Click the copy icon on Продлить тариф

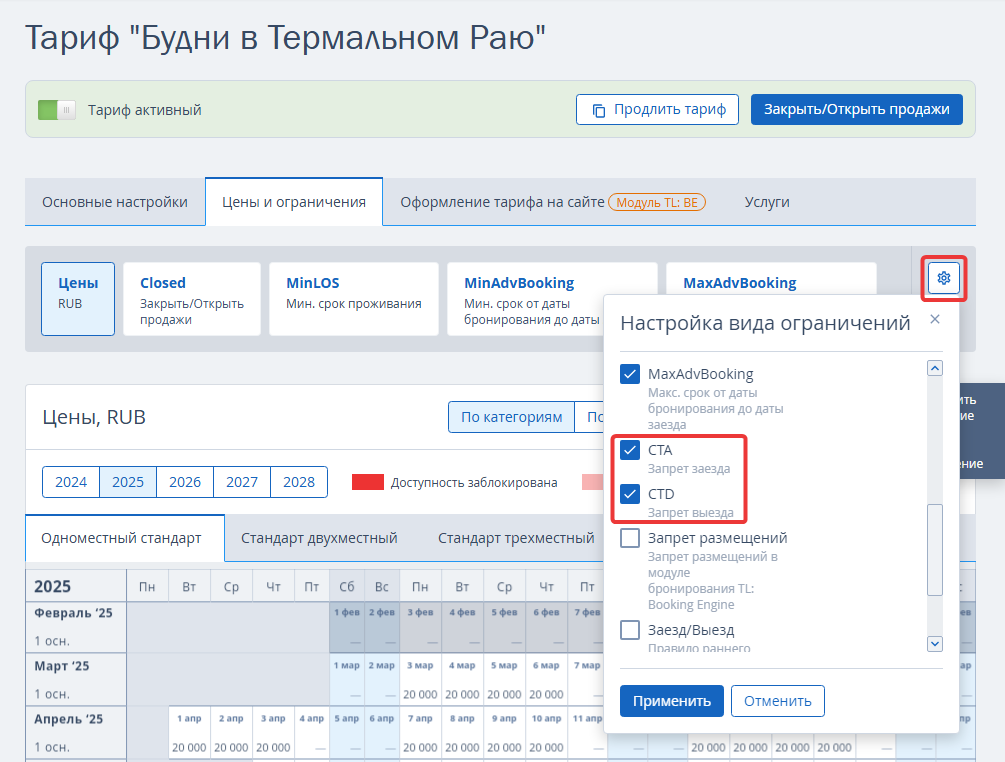coord(599,110)
